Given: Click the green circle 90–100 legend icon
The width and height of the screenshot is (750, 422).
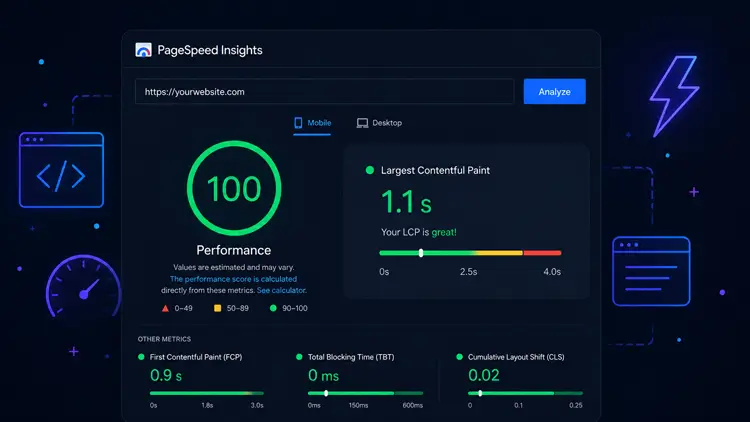Looking at the screenshot, I should (273, 308).
